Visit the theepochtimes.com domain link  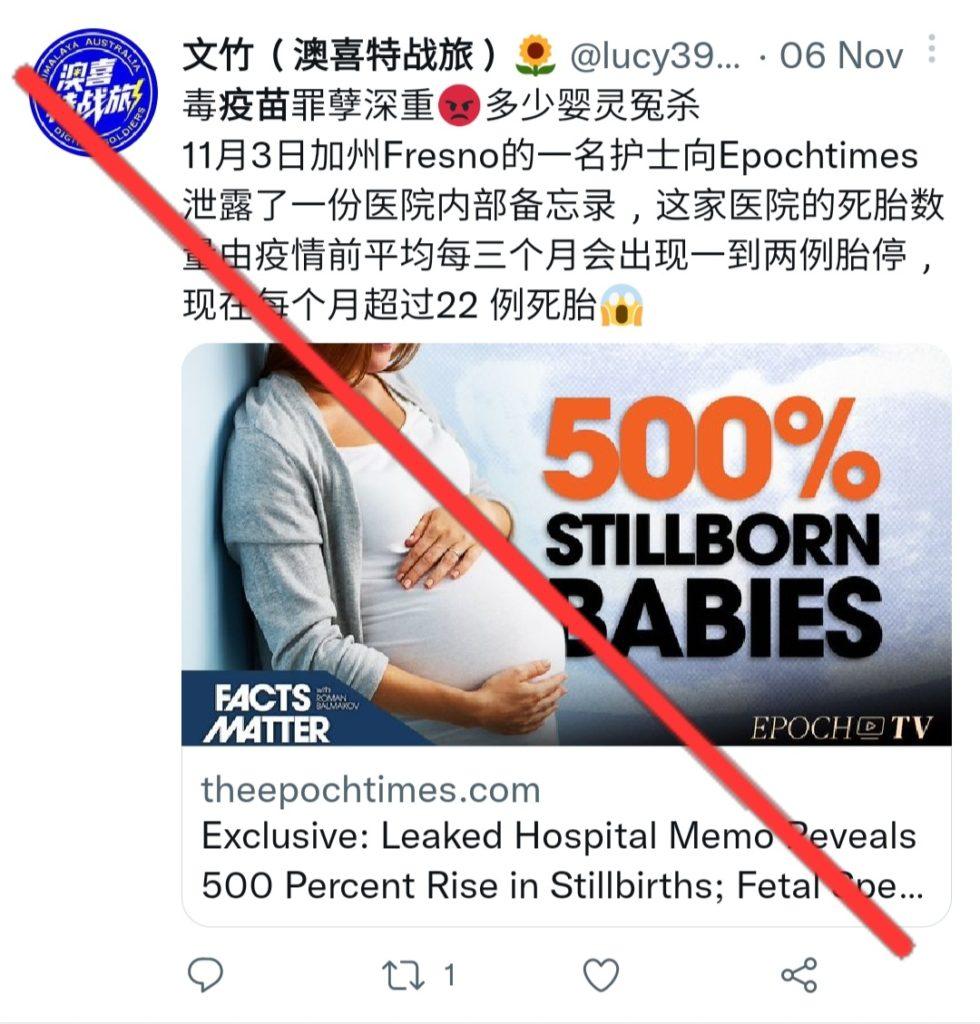pos(371,790)
